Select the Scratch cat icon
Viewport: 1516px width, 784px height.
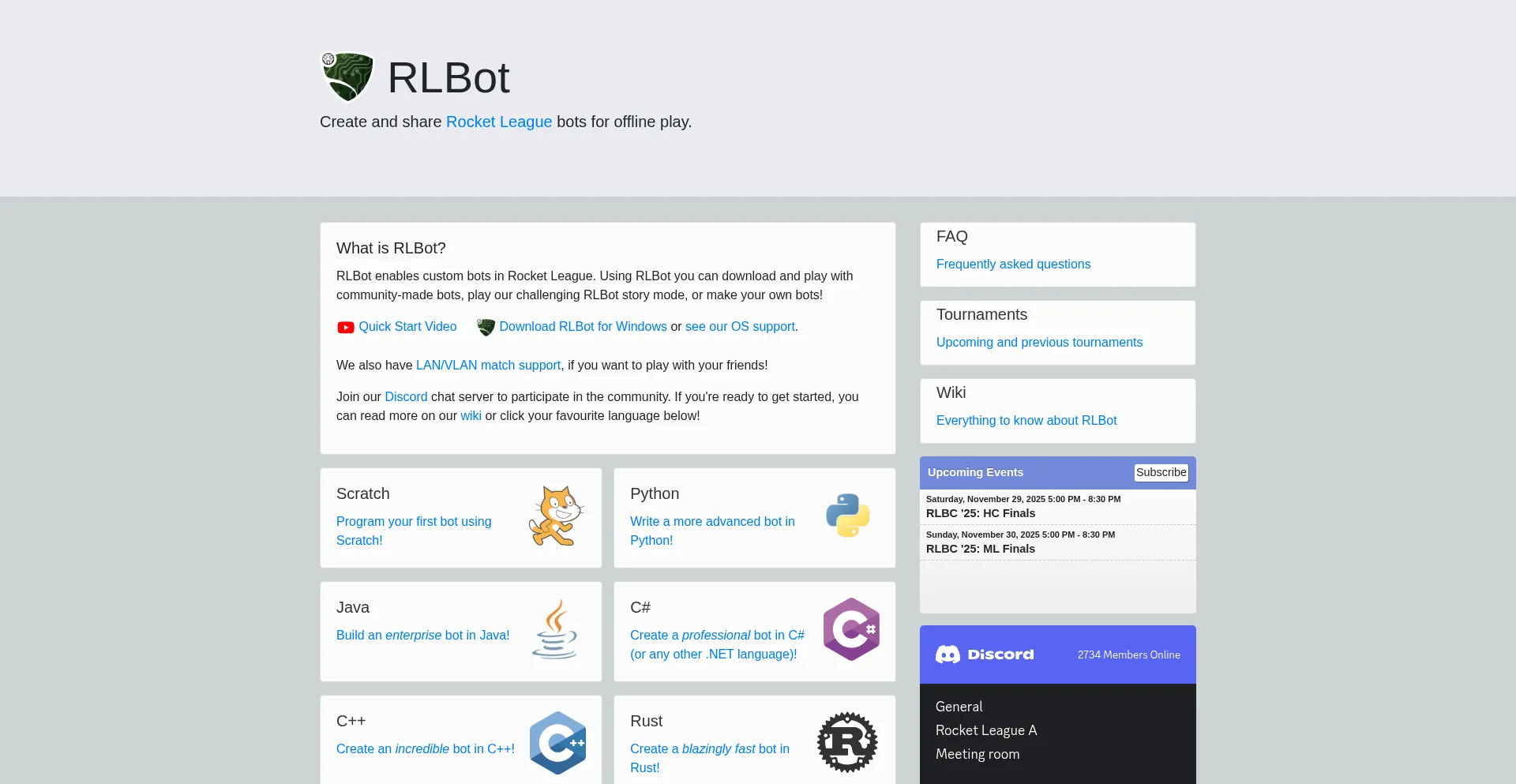click(x=556, y=516)
